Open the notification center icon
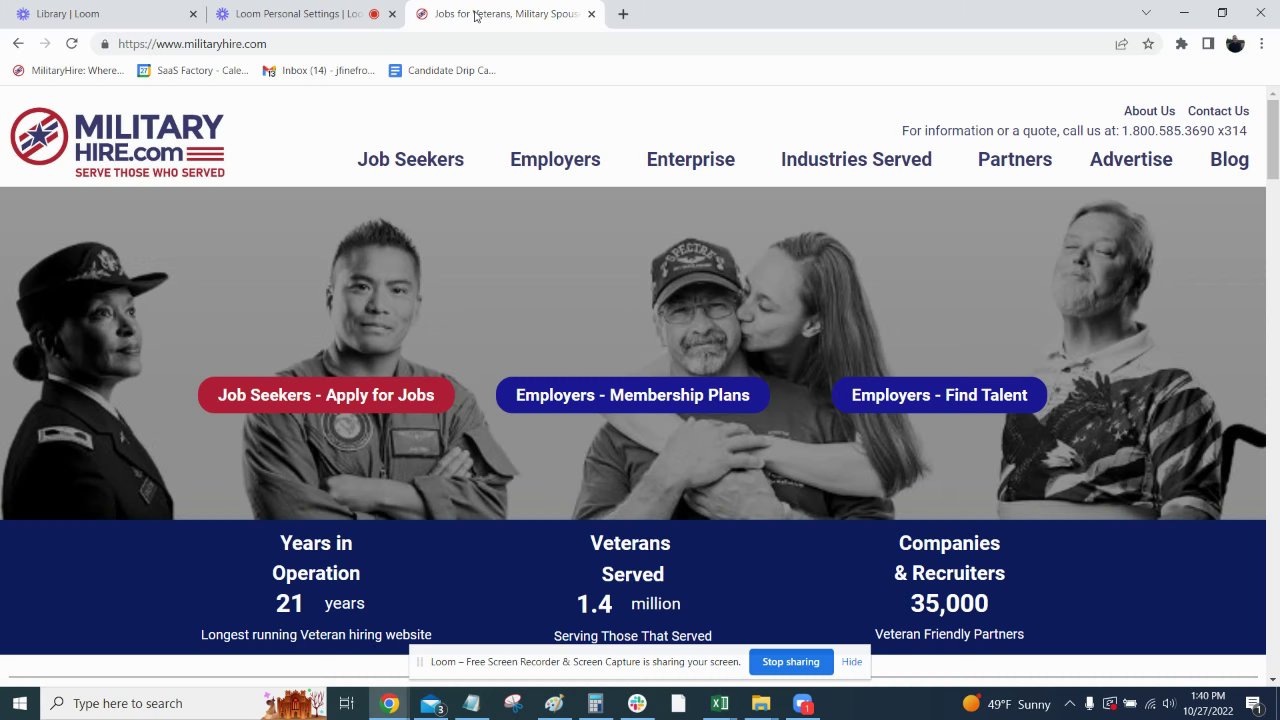This screenshot has height=720, width=1280. (1254, 703)
